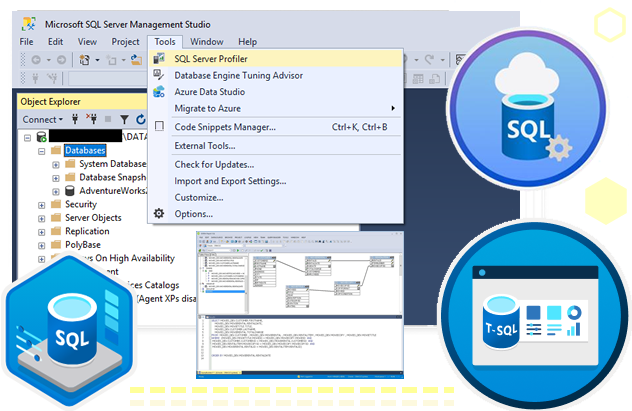Open the File menu
The width and height of the screenshot is (632, 411).
click(x=27, y=42)
